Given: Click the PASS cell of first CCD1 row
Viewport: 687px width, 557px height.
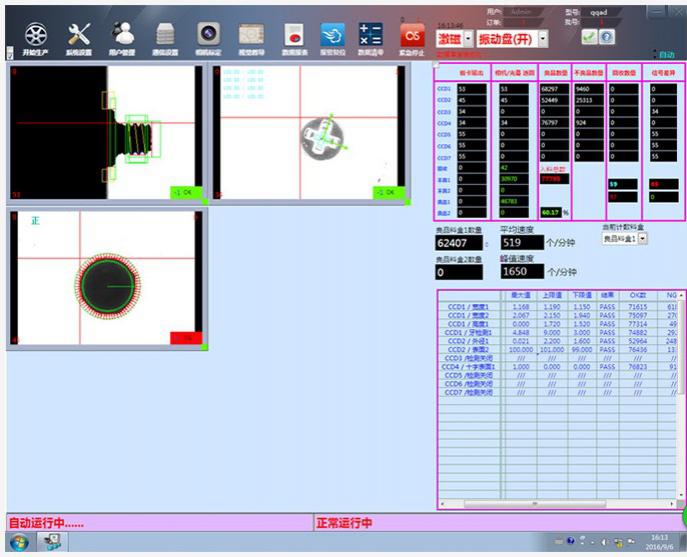Looking at the screenshot, I should [607, 307].
